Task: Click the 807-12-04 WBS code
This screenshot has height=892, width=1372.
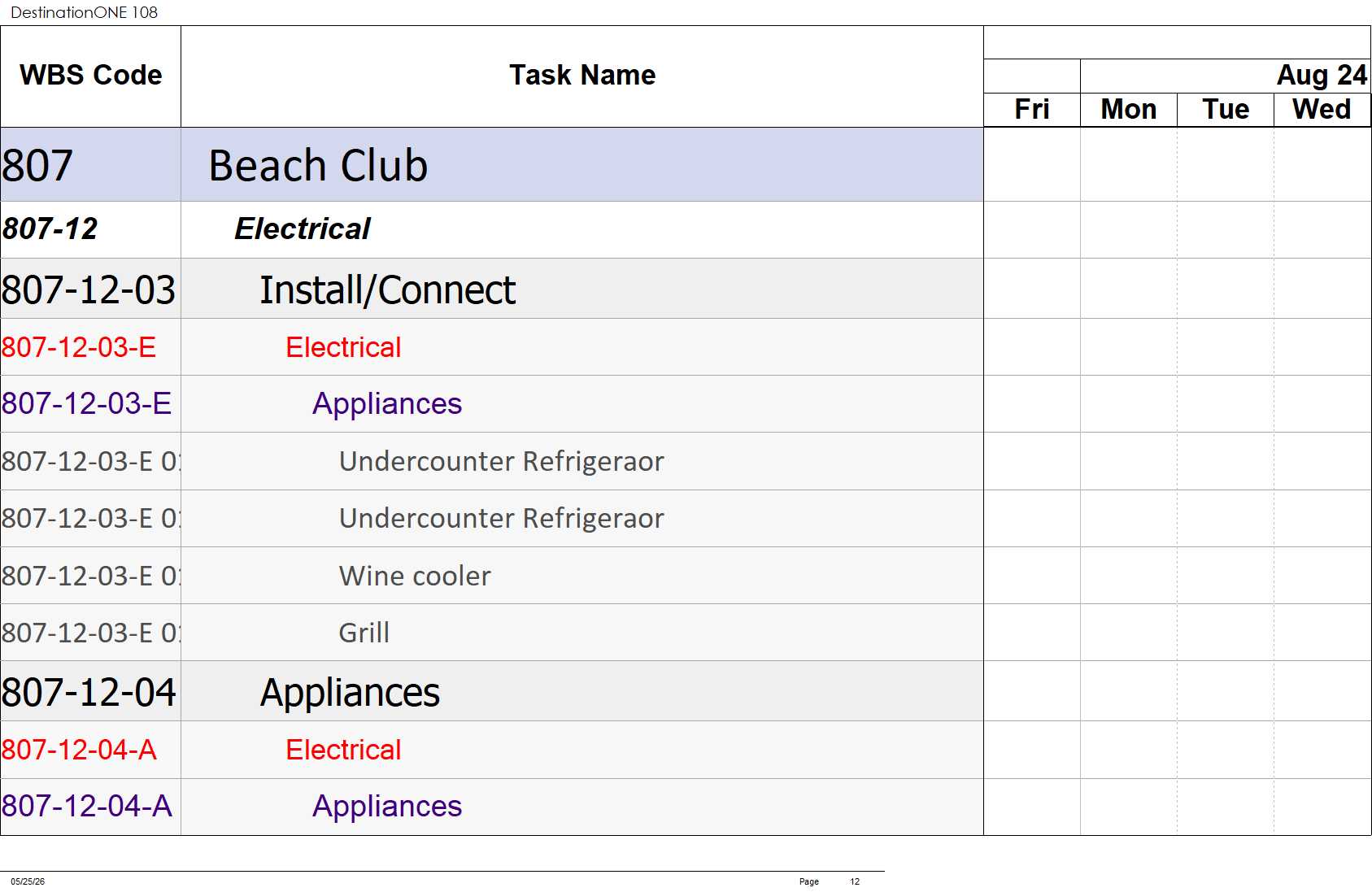Action: pyautogui.click(x=89, y=692)
